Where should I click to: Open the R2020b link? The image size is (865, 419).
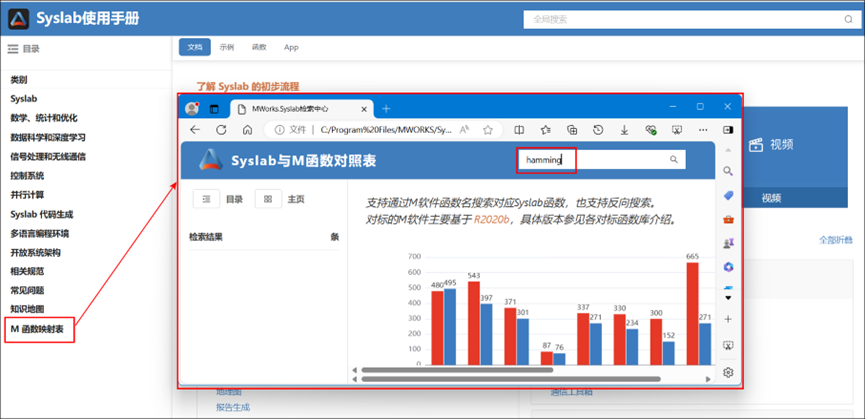[x=492, y=219]
